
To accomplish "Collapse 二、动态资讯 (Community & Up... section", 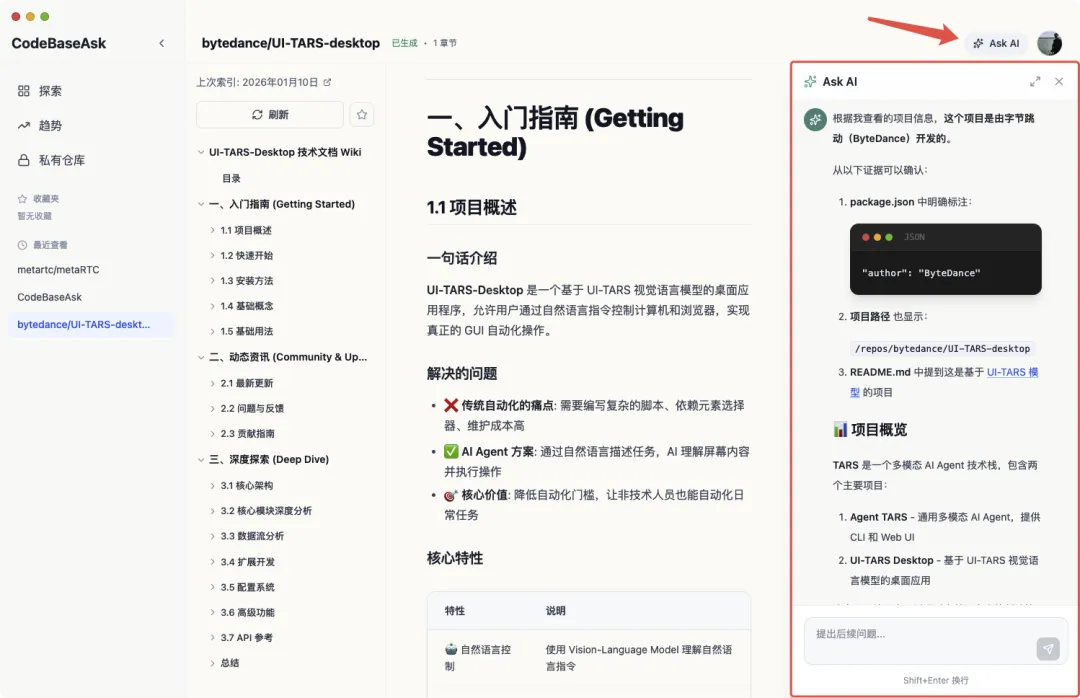I will coord(201,357).
